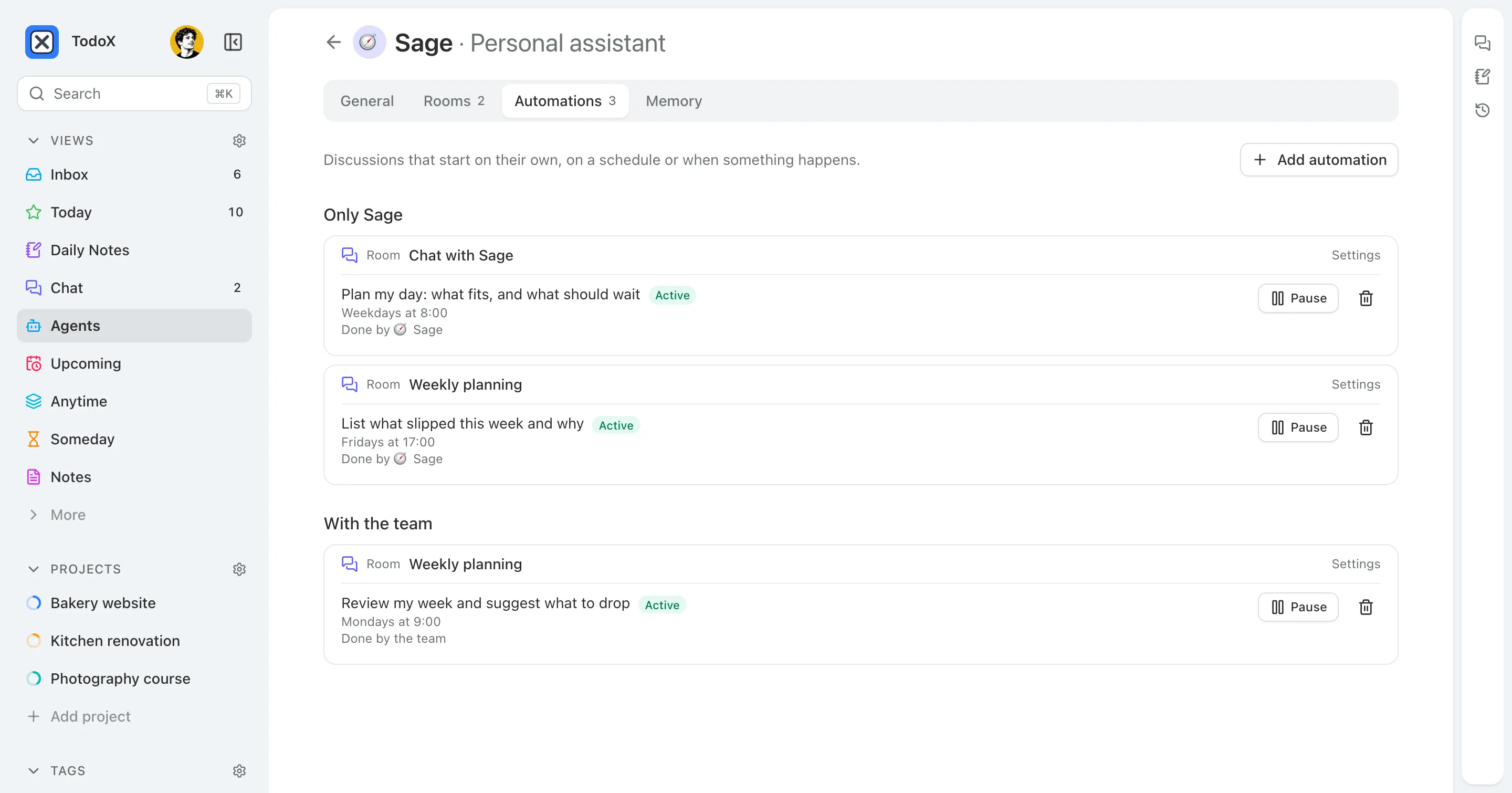Open Bakery website project
This screenshot has width=1512, height=793.
coord(134,603)
